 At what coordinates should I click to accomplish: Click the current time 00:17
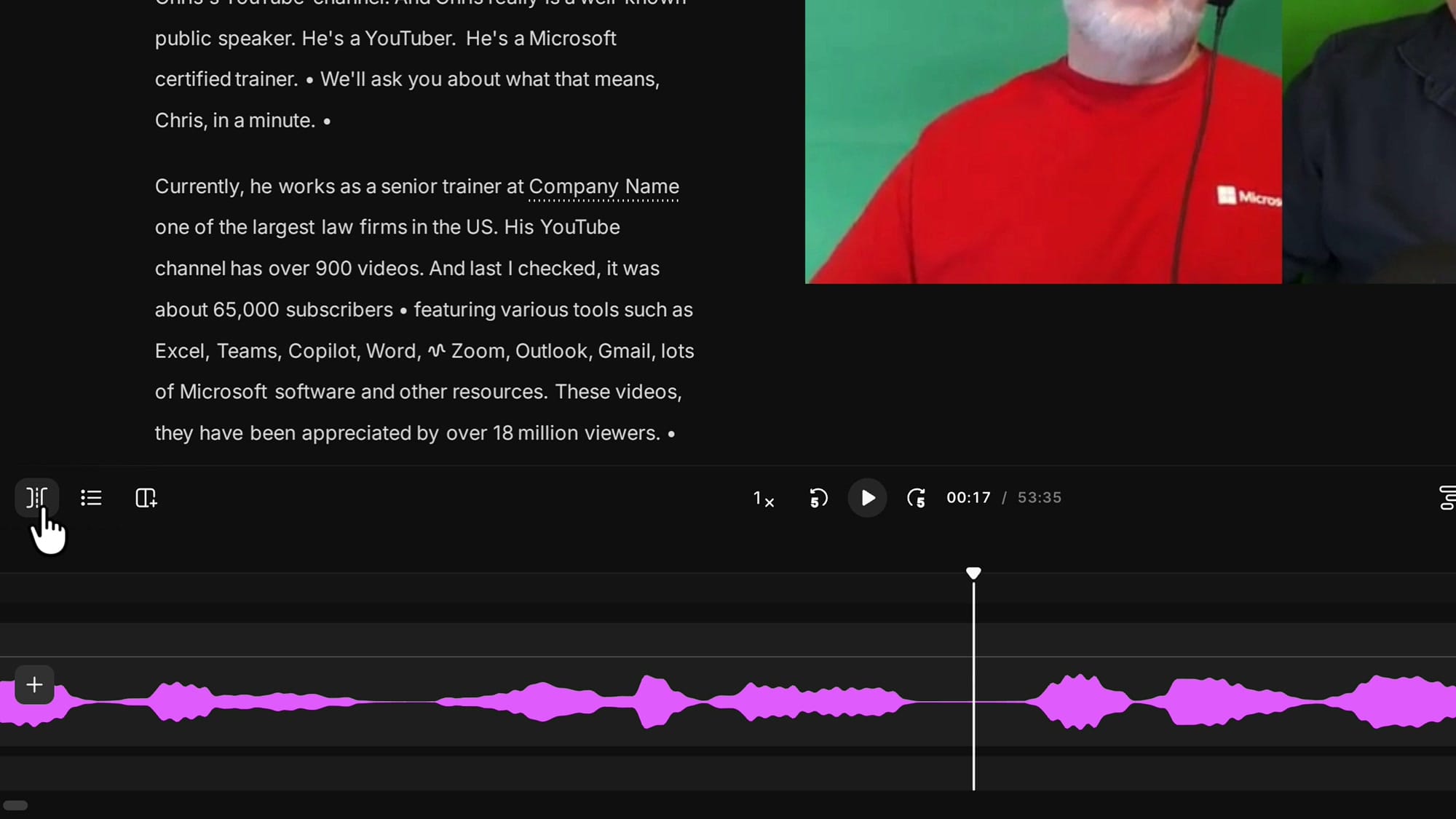point(968,498)
